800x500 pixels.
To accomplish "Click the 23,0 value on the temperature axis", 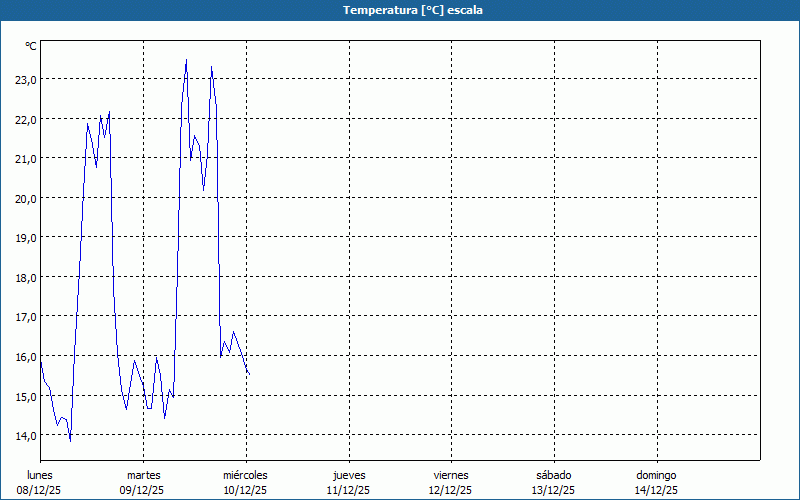I will pos(26,80).
